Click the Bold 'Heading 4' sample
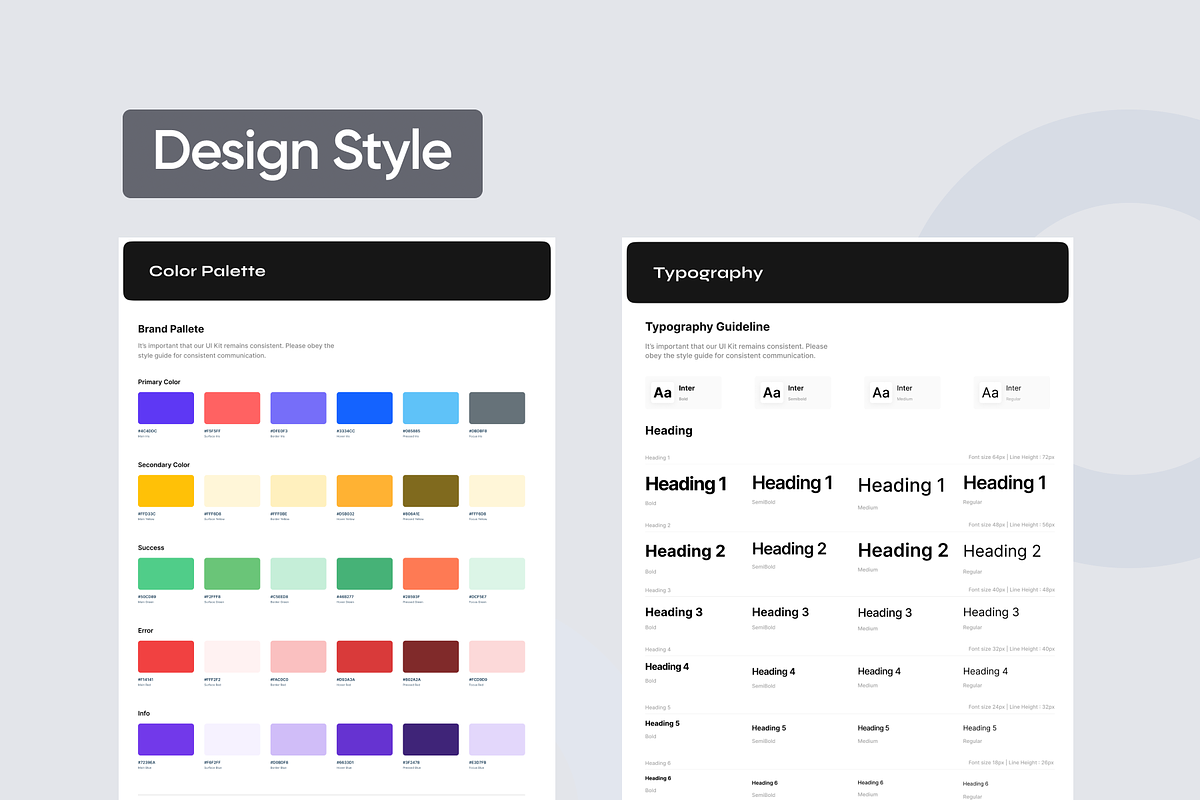Viewport: 1200px width, 800px height. point(667,667)
